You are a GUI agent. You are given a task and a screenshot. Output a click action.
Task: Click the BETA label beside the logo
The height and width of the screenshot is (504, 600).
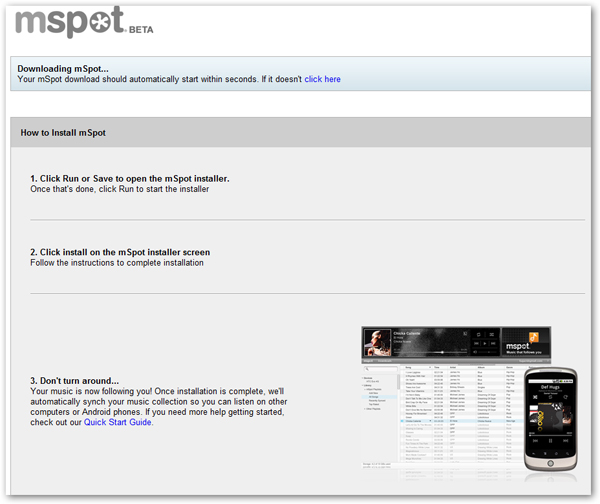click(140, 30)
